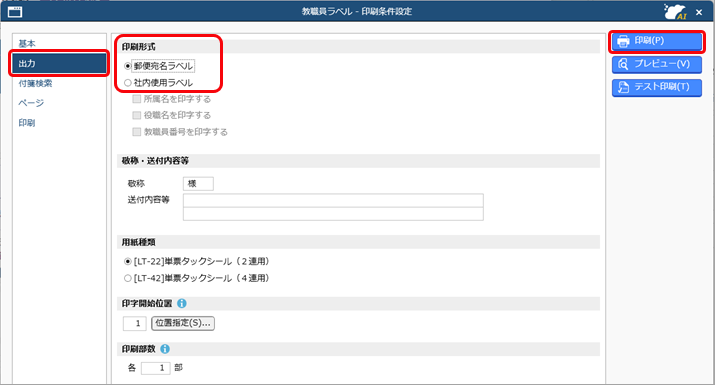Click the 印刷(P) button
This screenshot has height=385, width=715.
[657, 41]
